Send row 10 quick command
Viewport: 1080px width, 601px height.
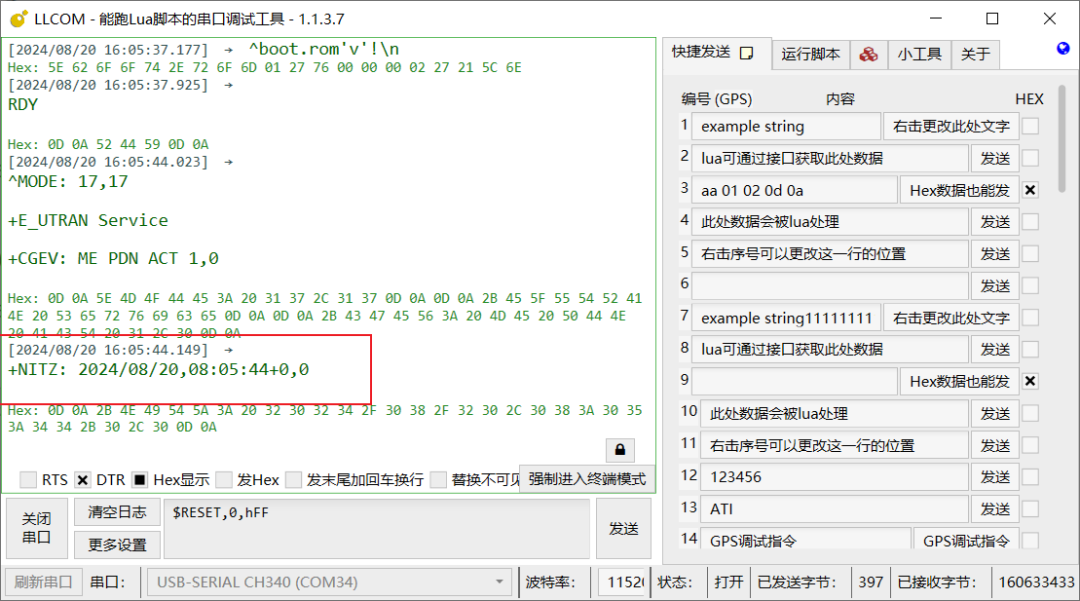coord(995,413)
